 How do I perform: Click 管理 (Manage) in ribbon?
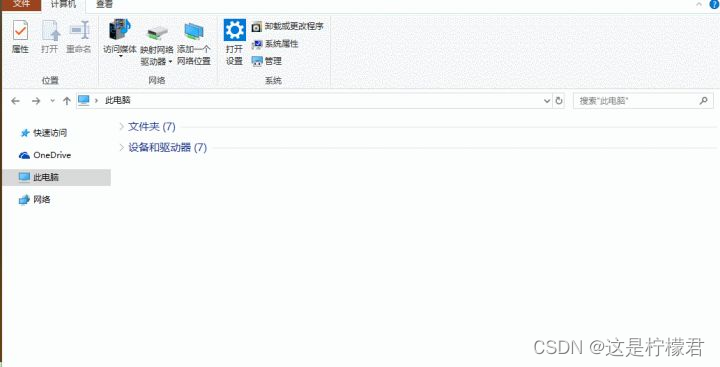click(267, 61)
